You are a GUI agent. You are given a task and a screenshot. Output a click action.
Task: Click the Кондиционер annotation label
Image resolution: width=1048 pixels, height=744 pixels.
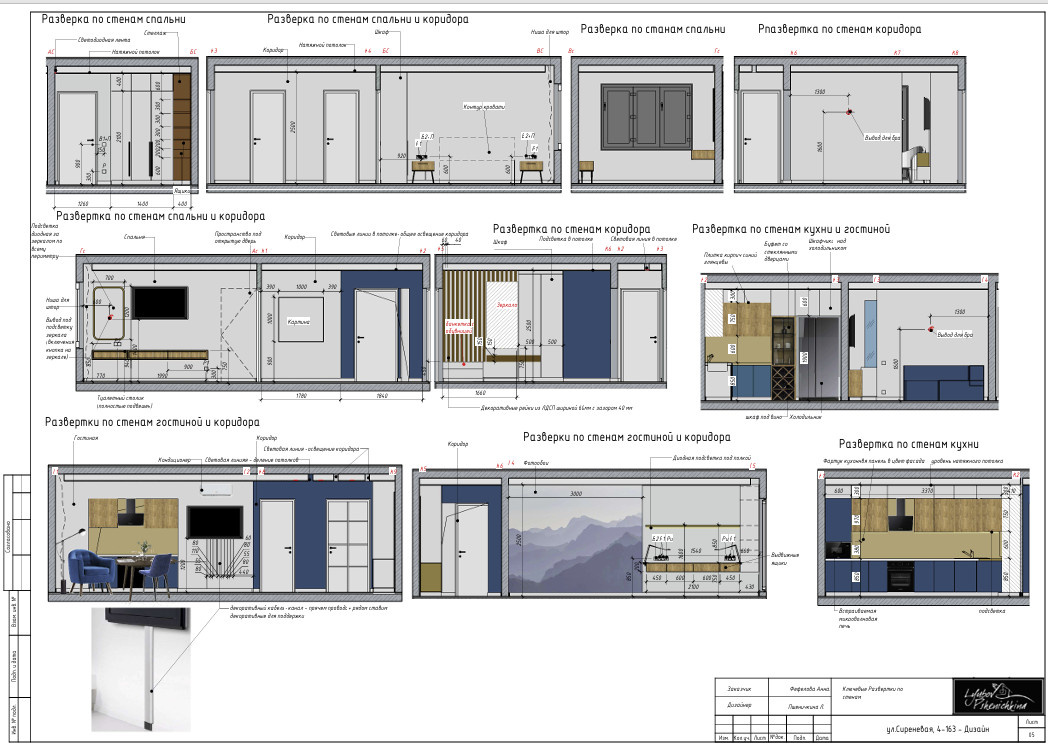[174, 461]
